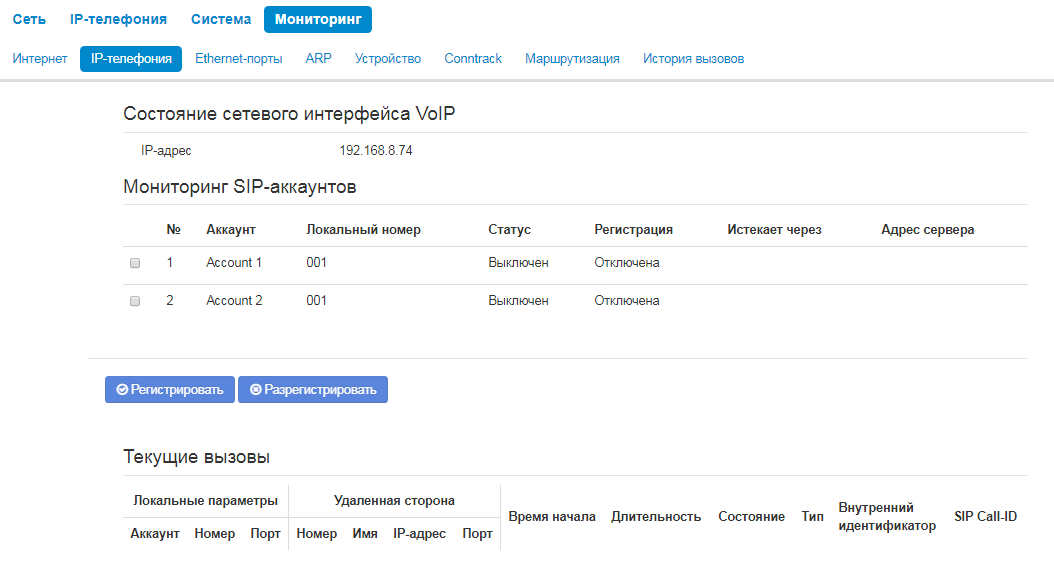Click the Account 1 name cell

point(234,263)
